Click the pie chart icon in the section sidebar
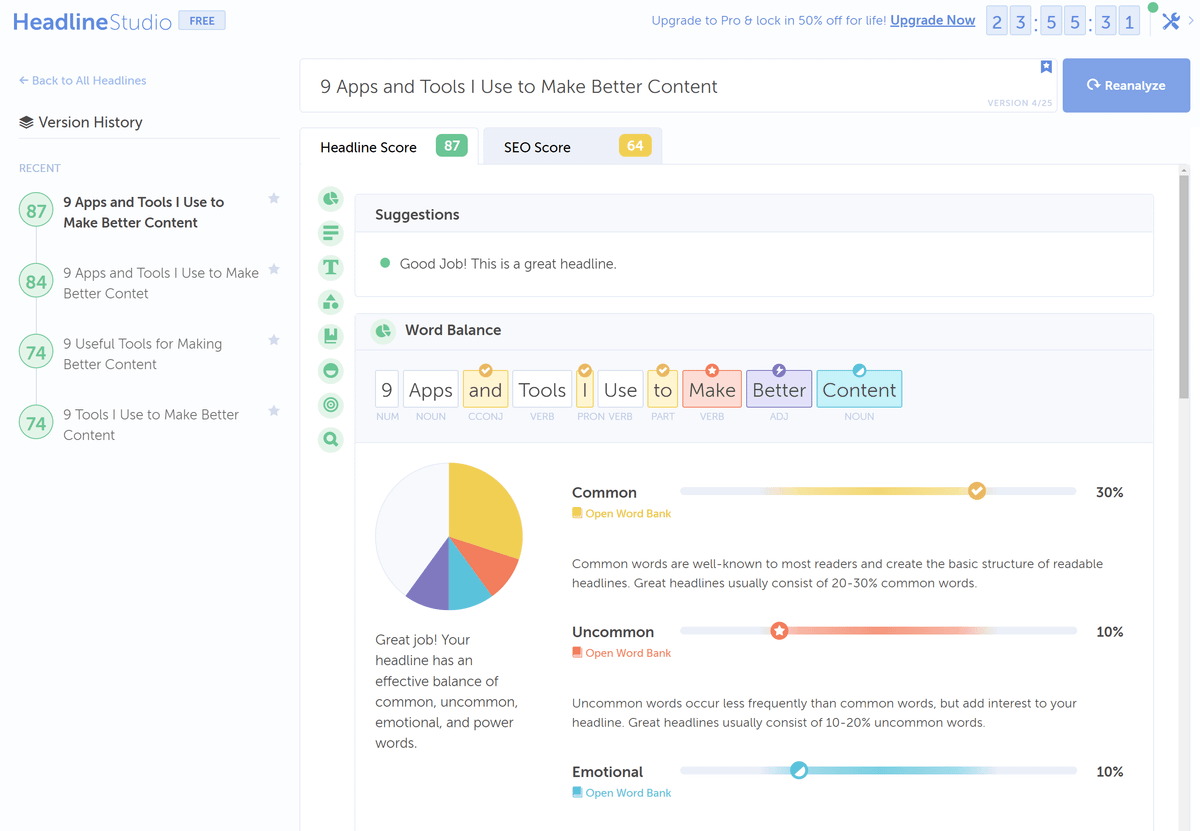This screenshot has width=1200, height=831. 331,199
